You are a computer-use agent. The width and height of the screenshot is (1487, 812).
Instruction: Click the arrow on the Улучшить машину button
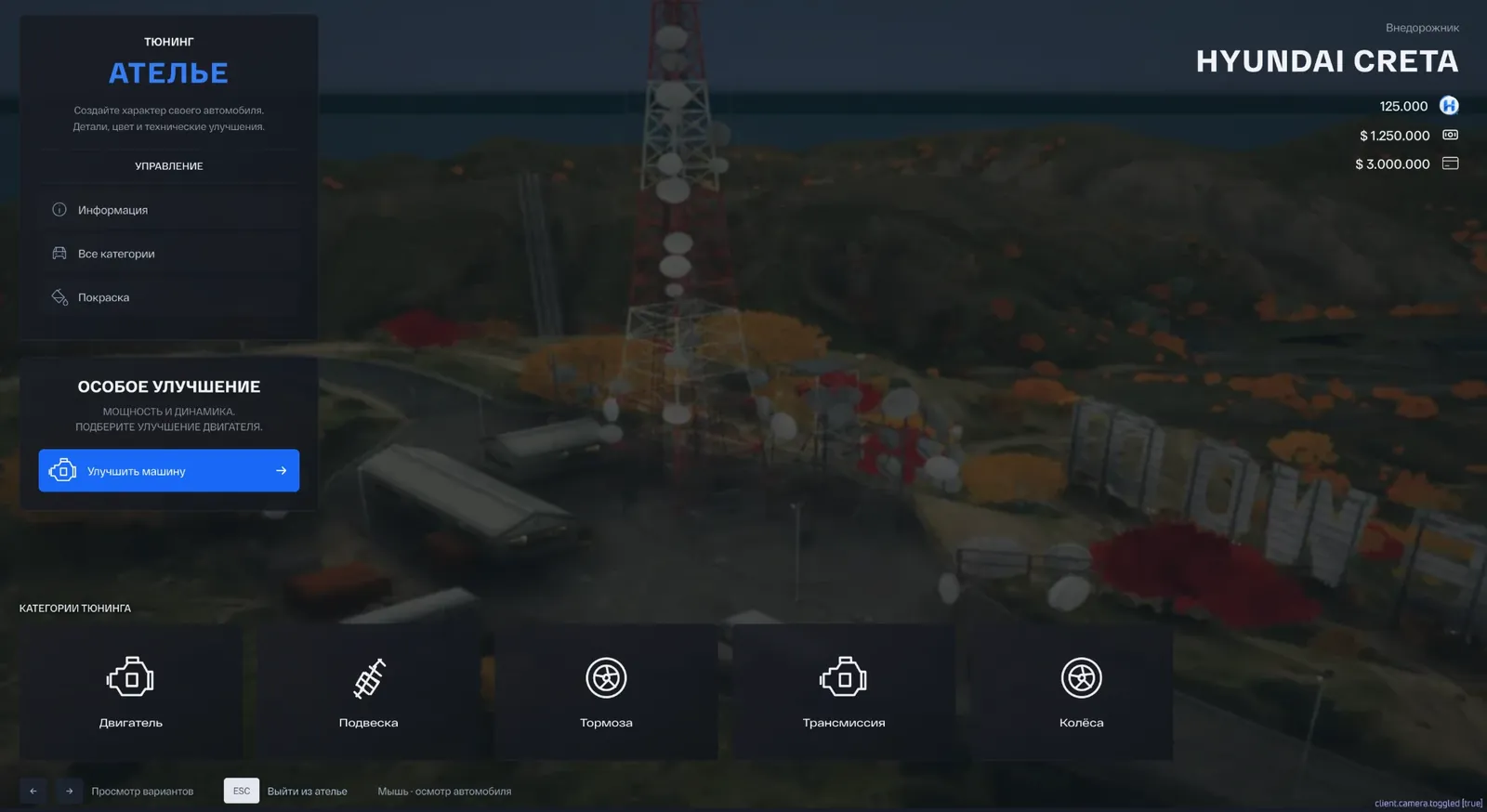[281, 470]
